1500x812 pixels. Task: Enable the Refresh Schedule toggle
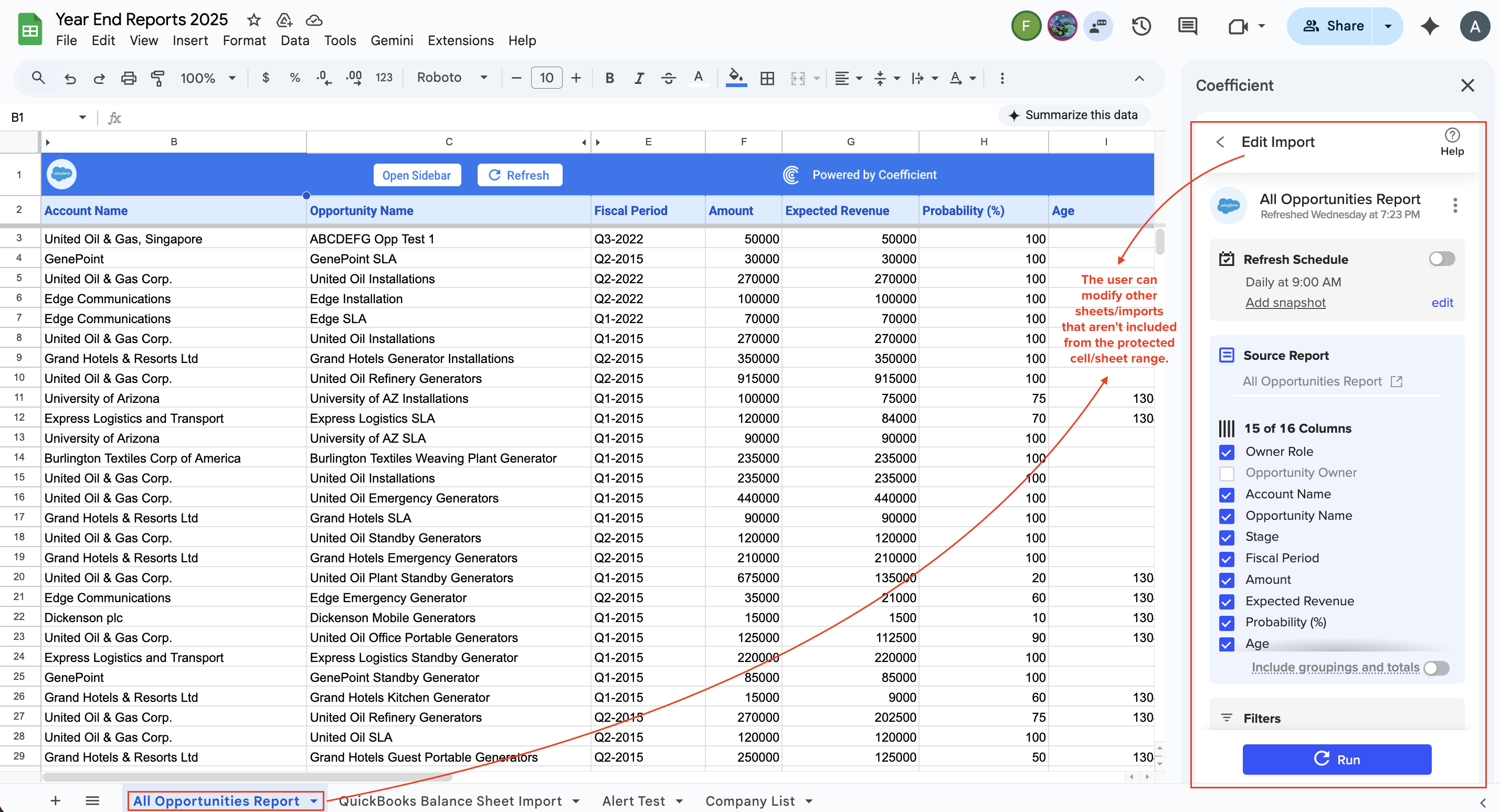point(1441,259)
